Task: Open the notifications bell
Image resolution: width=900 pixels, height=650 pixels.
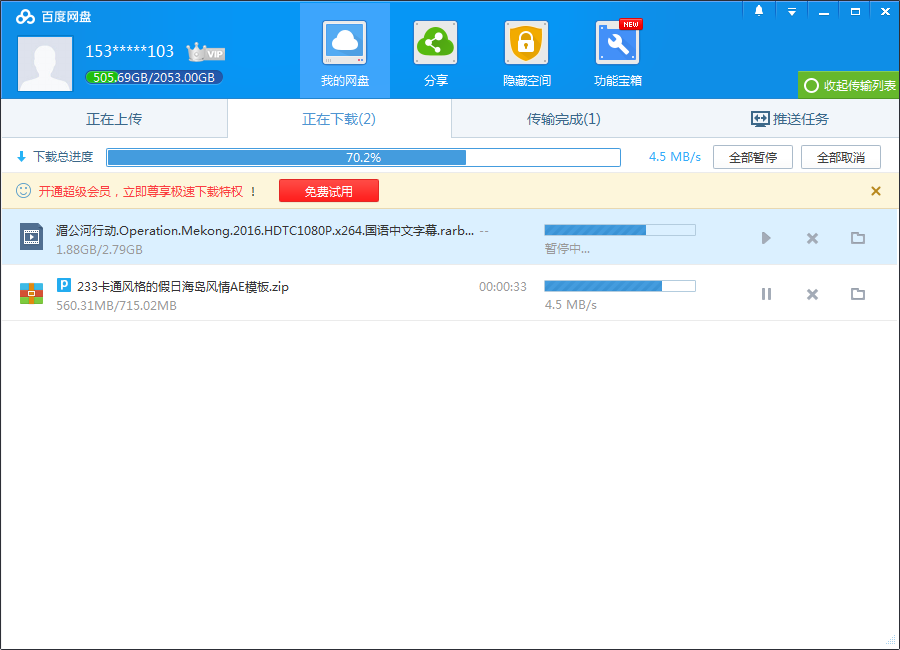Action: pos(759,11)
